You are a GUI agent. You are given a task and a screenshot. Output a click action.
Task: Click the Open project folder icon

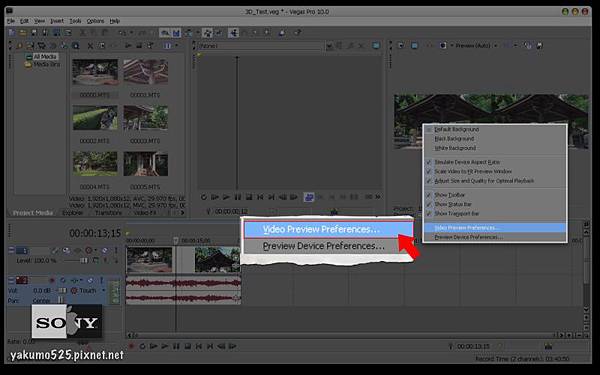pos(23,33)
